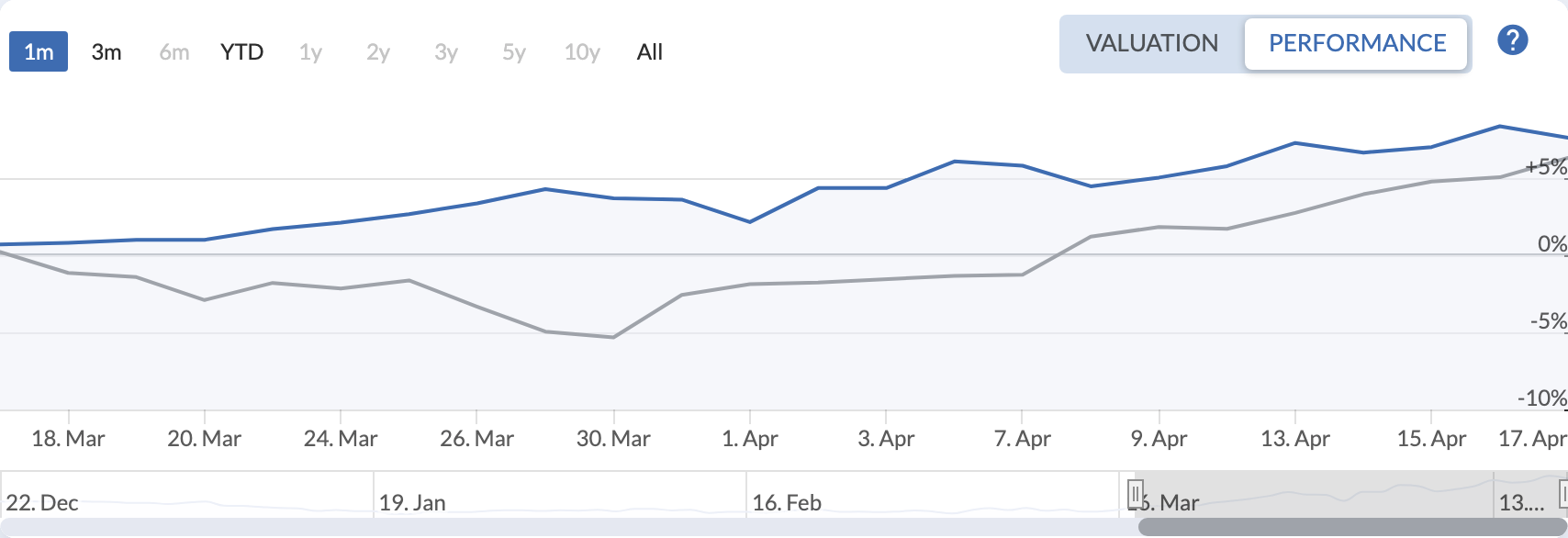
Task: Switch to the PERFORMANCE tab
Action: tap(1356, 43)
